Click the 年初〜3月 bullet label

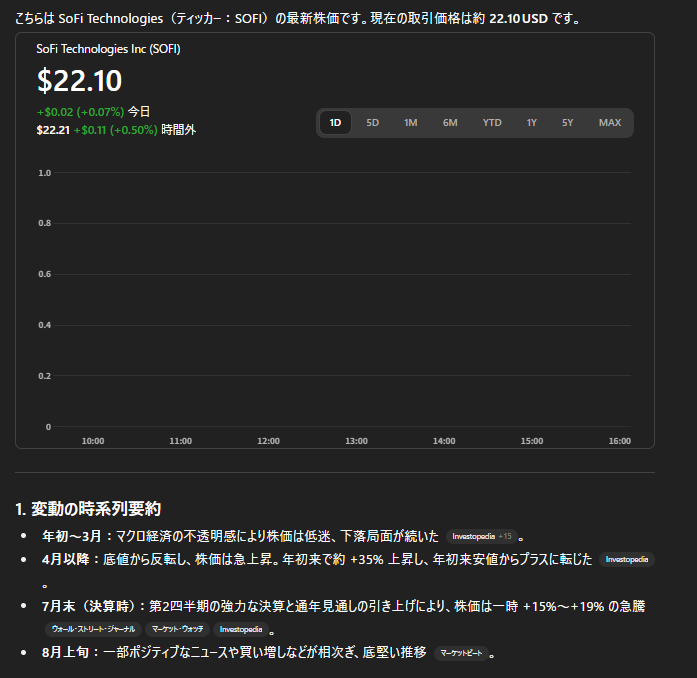[x=72, y=536]
